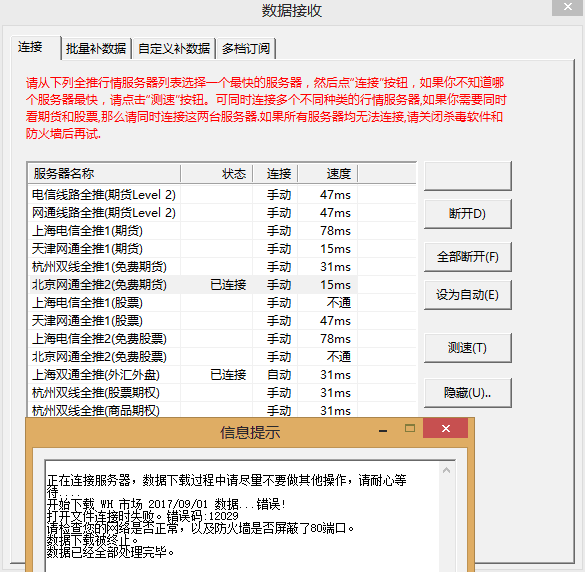The height and width of the screenshot is (572, 585).
Task: Click the blank button above 断开D)
Action: [x=467, y=176]
